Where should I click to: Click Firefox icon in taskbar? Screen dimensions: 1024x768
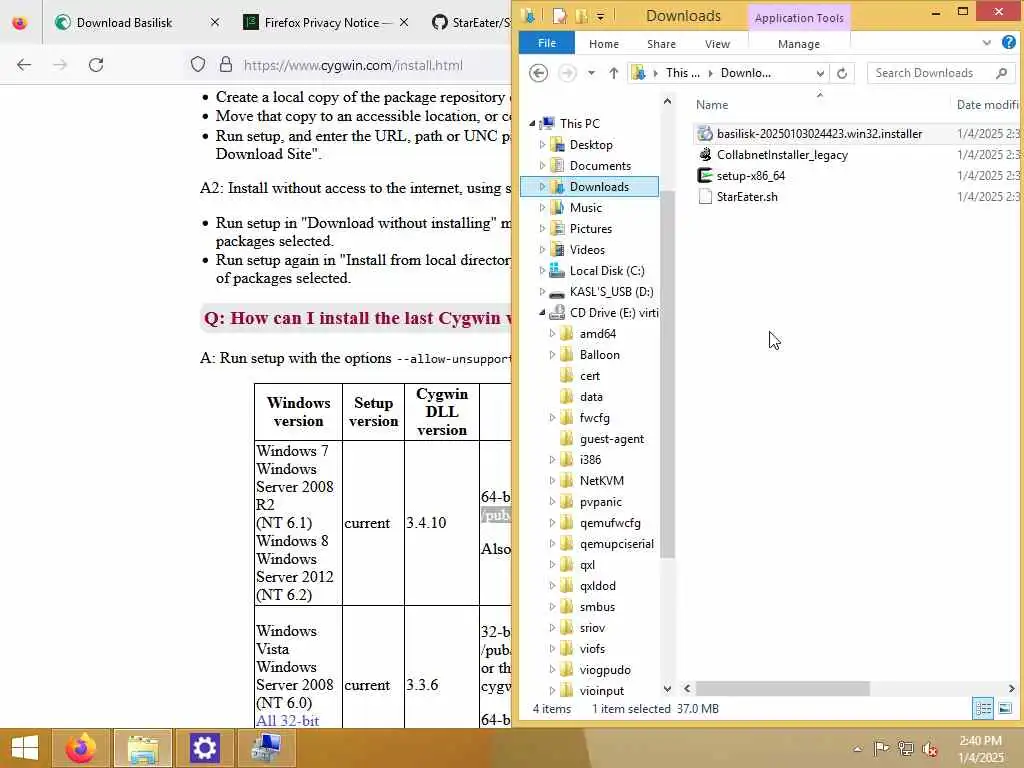(x=81, y=748)
